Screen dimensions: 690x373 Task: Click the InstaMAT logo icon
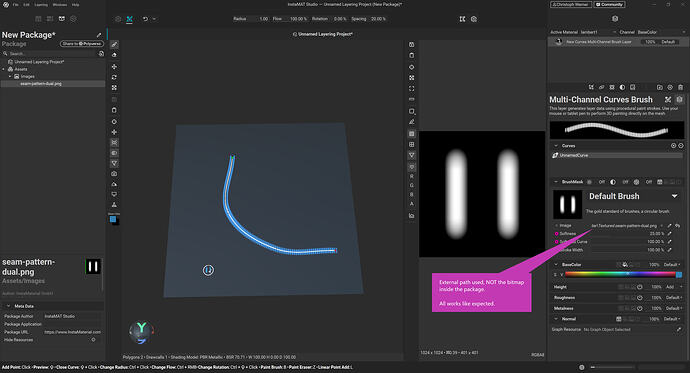[6, 4]
